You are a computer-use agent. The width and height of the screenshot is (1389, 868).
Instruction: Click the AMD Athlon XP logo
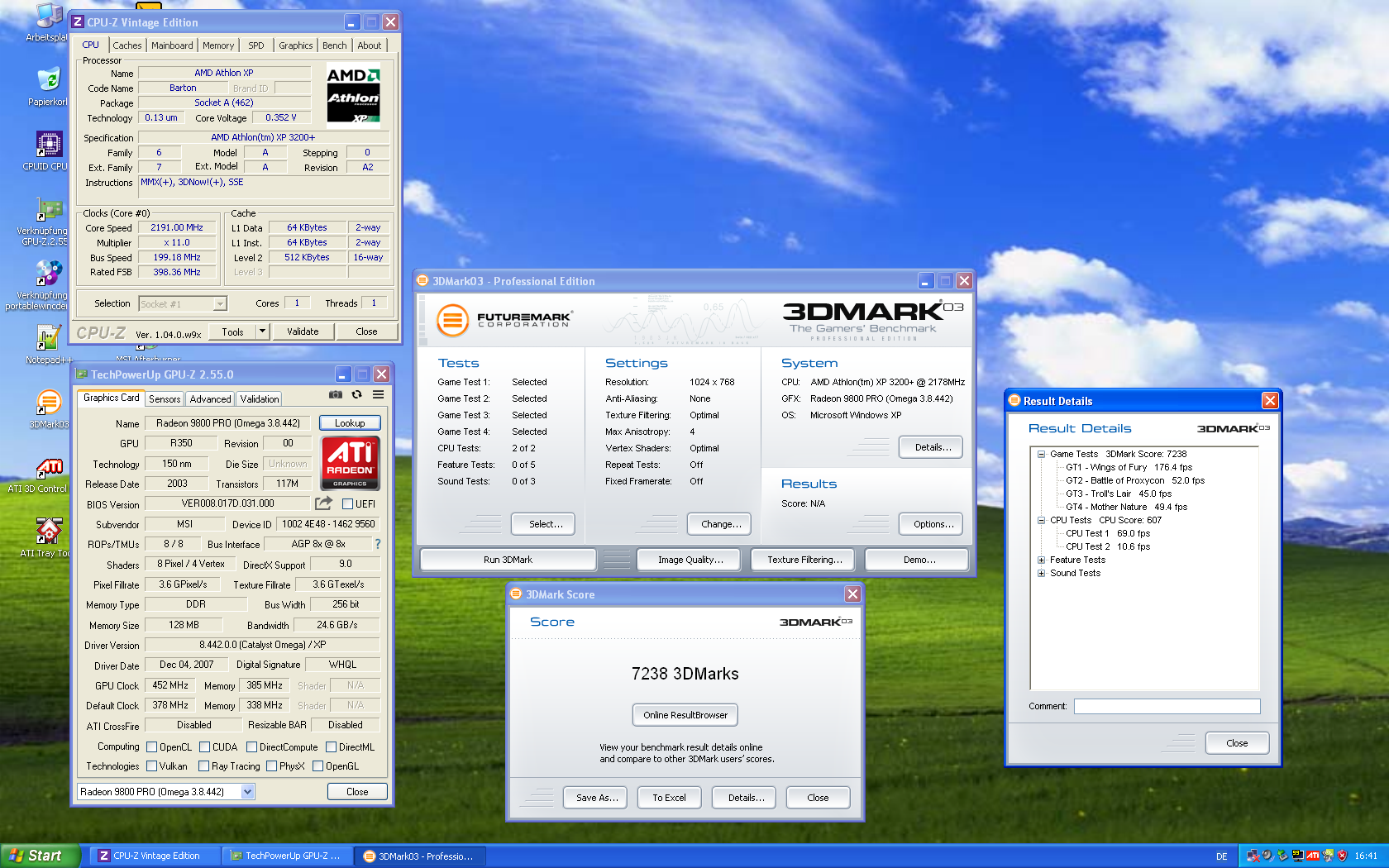coord(354,97)
